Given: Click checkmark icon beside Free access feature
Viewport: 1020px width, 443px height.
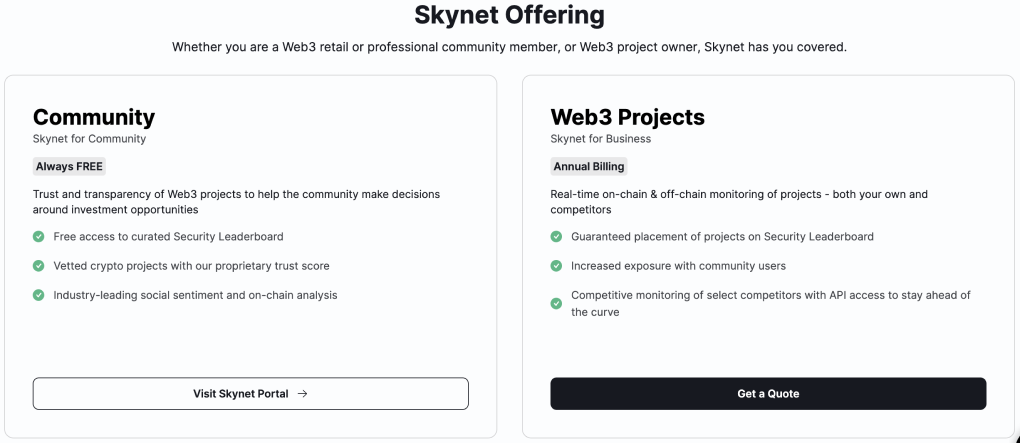Looking at the screenshot, I should (x=38, y=237).
